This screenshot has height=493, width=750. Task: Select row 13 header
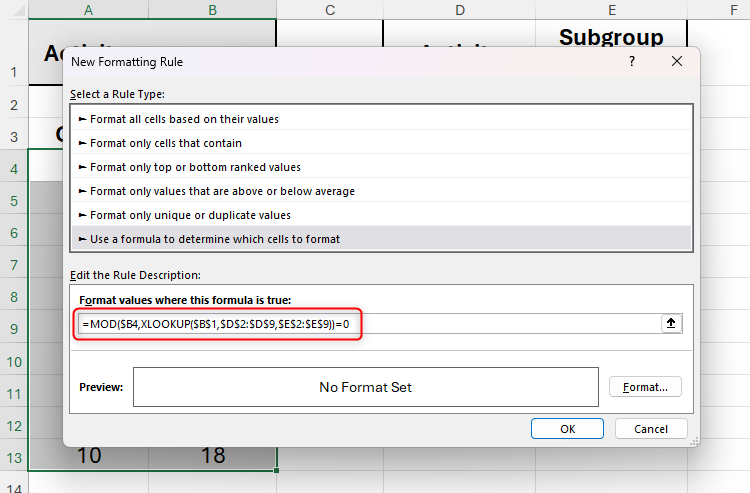14,457
